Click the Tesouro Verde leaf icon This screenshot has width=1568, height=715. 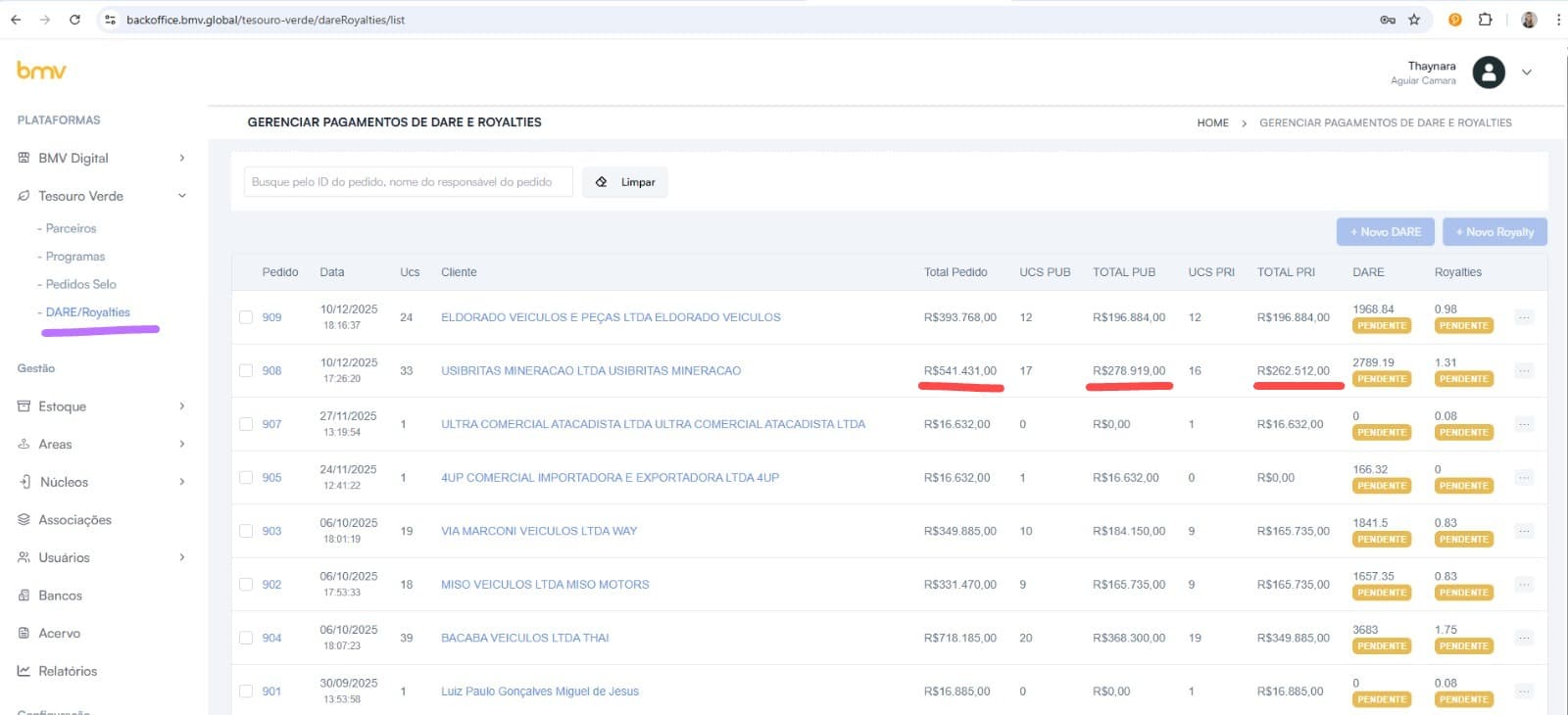[24, 196]
